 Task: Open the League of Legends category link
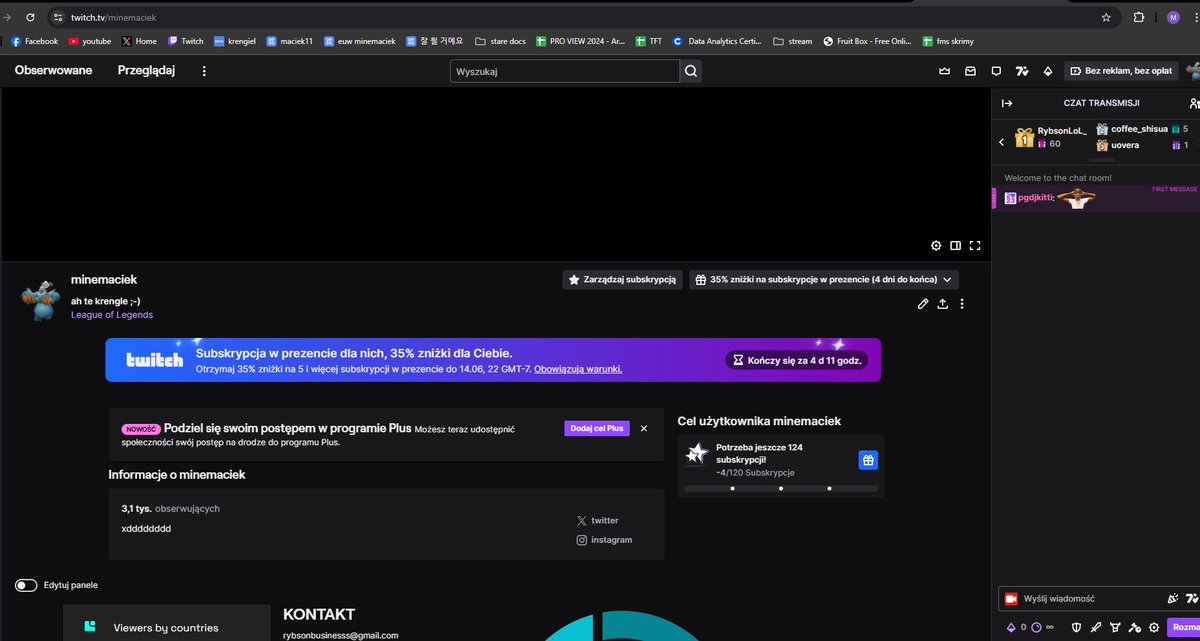pyautogui.click(x=112, y=315)
